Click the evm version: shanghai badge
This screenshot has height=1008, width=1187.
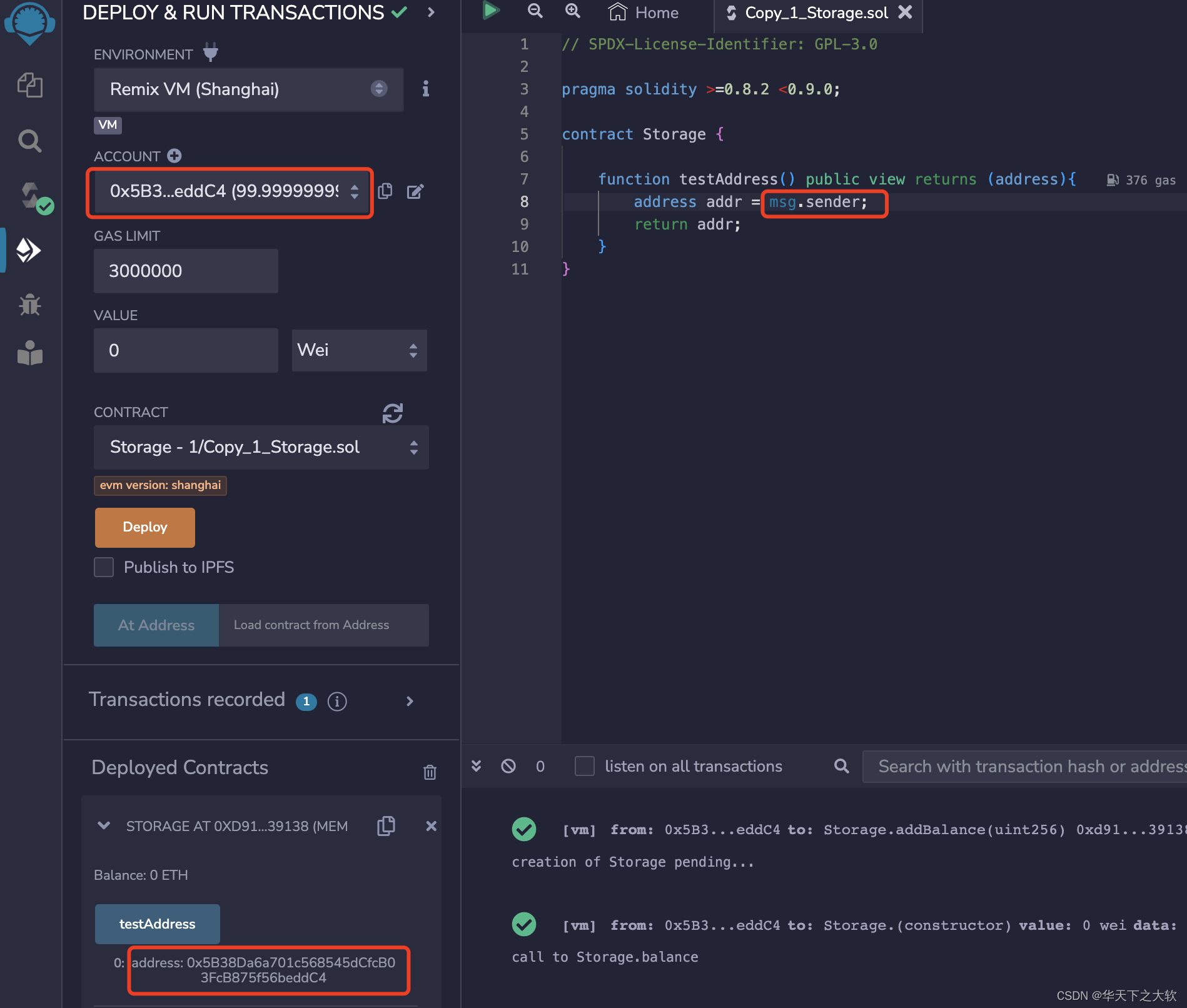click(x=160, y=485)
